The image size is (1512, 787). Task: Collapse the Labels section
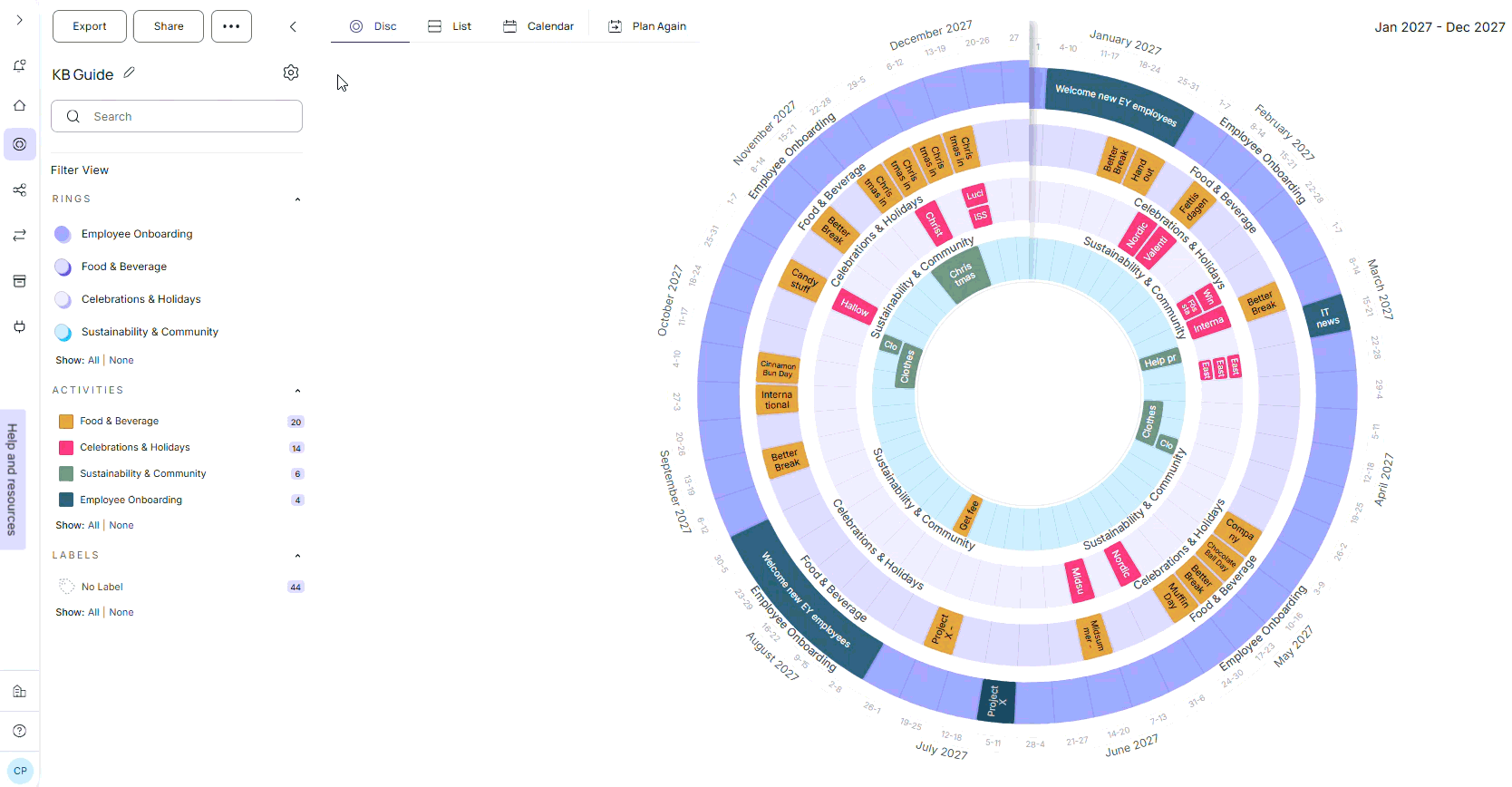297,556
